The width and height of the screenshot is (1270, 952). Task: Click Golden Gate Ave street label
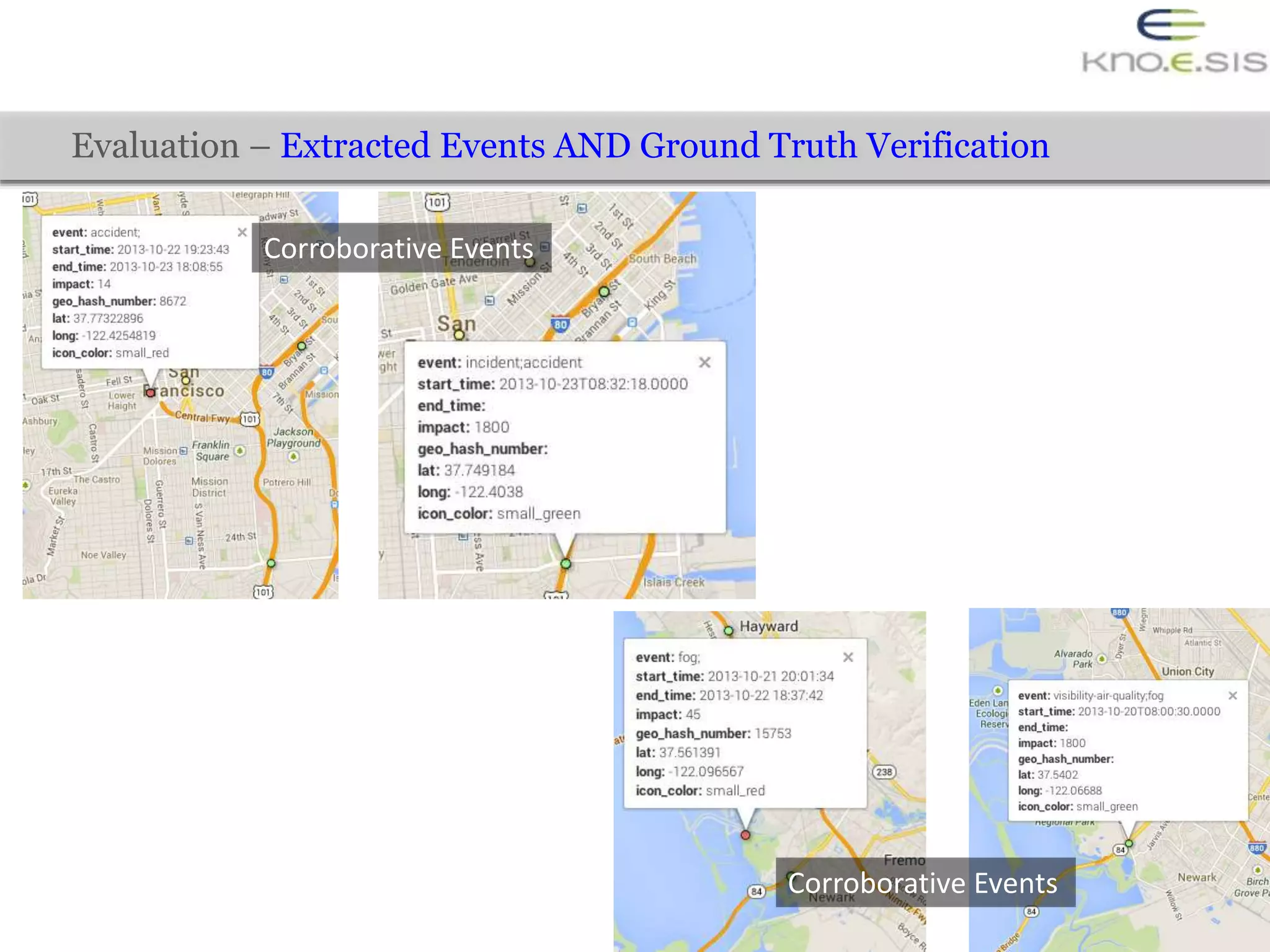(434, 284)
